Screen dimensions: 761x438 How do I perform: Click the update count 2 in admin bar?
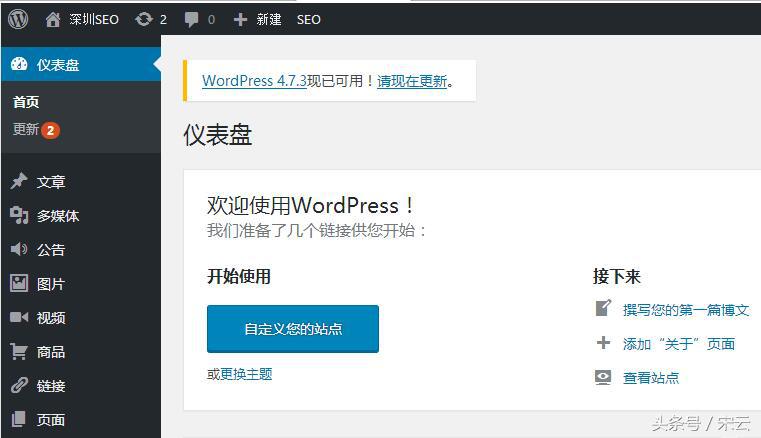pos(163,19)
